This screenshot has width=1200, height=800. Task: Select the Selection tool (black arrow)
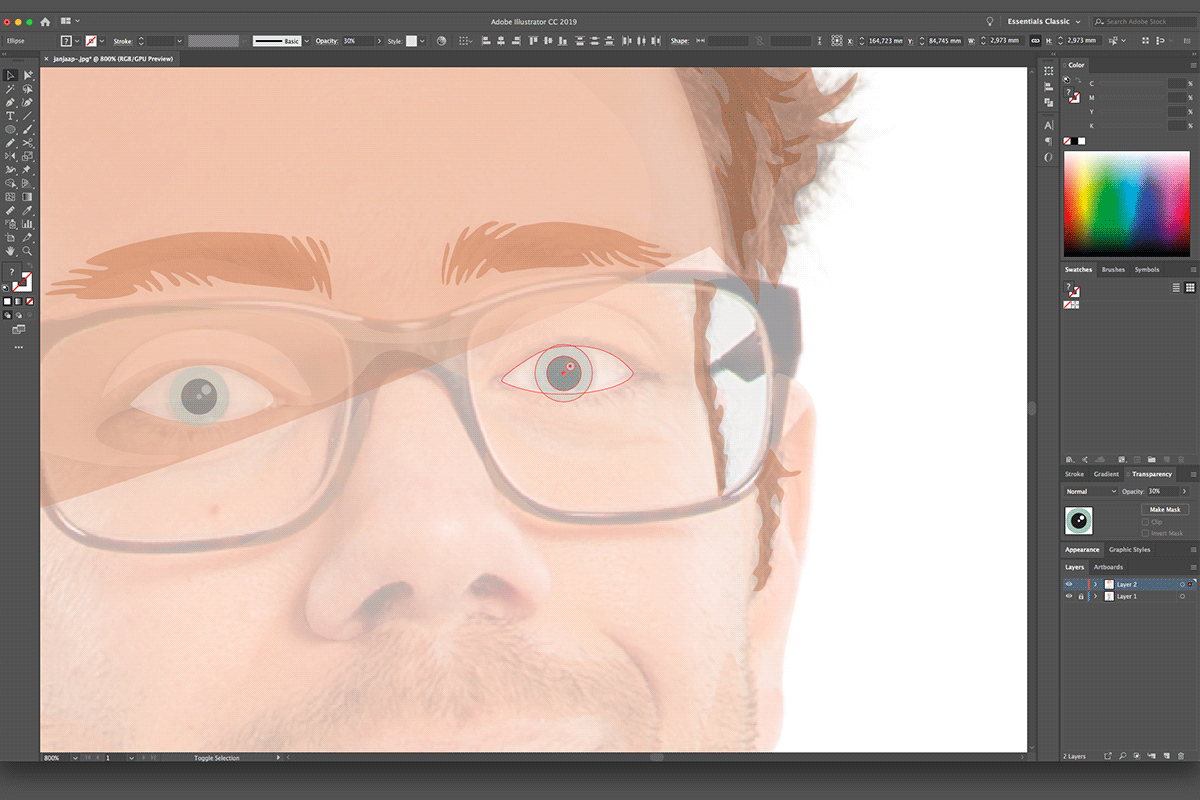click(x=10, y=75)
